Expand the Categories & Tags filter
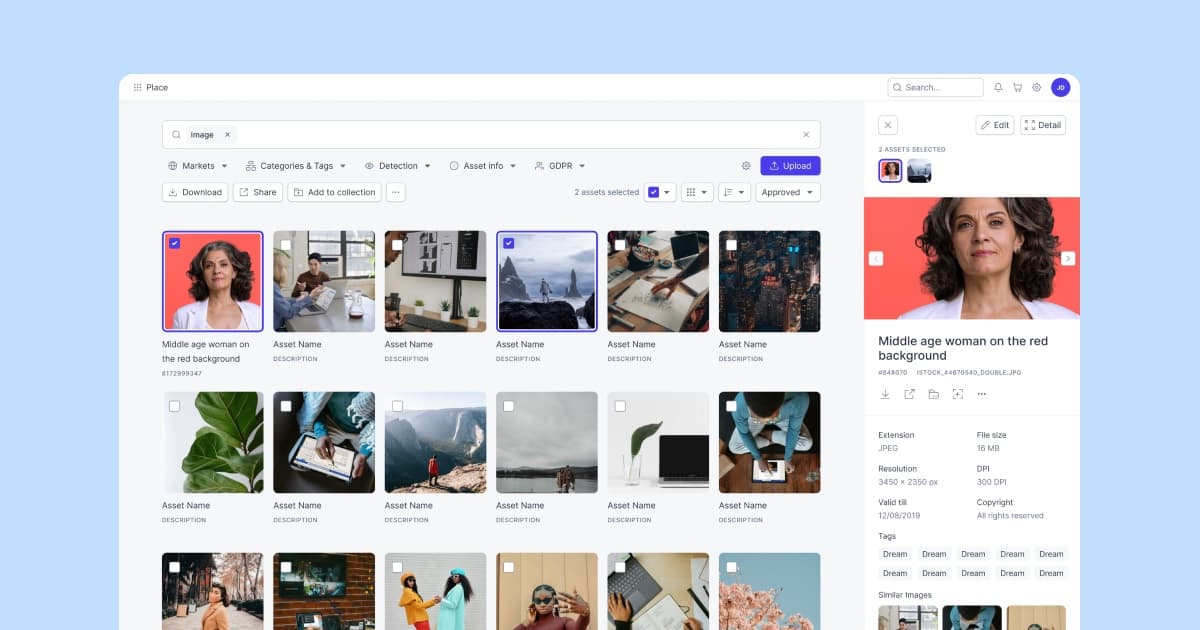 (296, 166)
